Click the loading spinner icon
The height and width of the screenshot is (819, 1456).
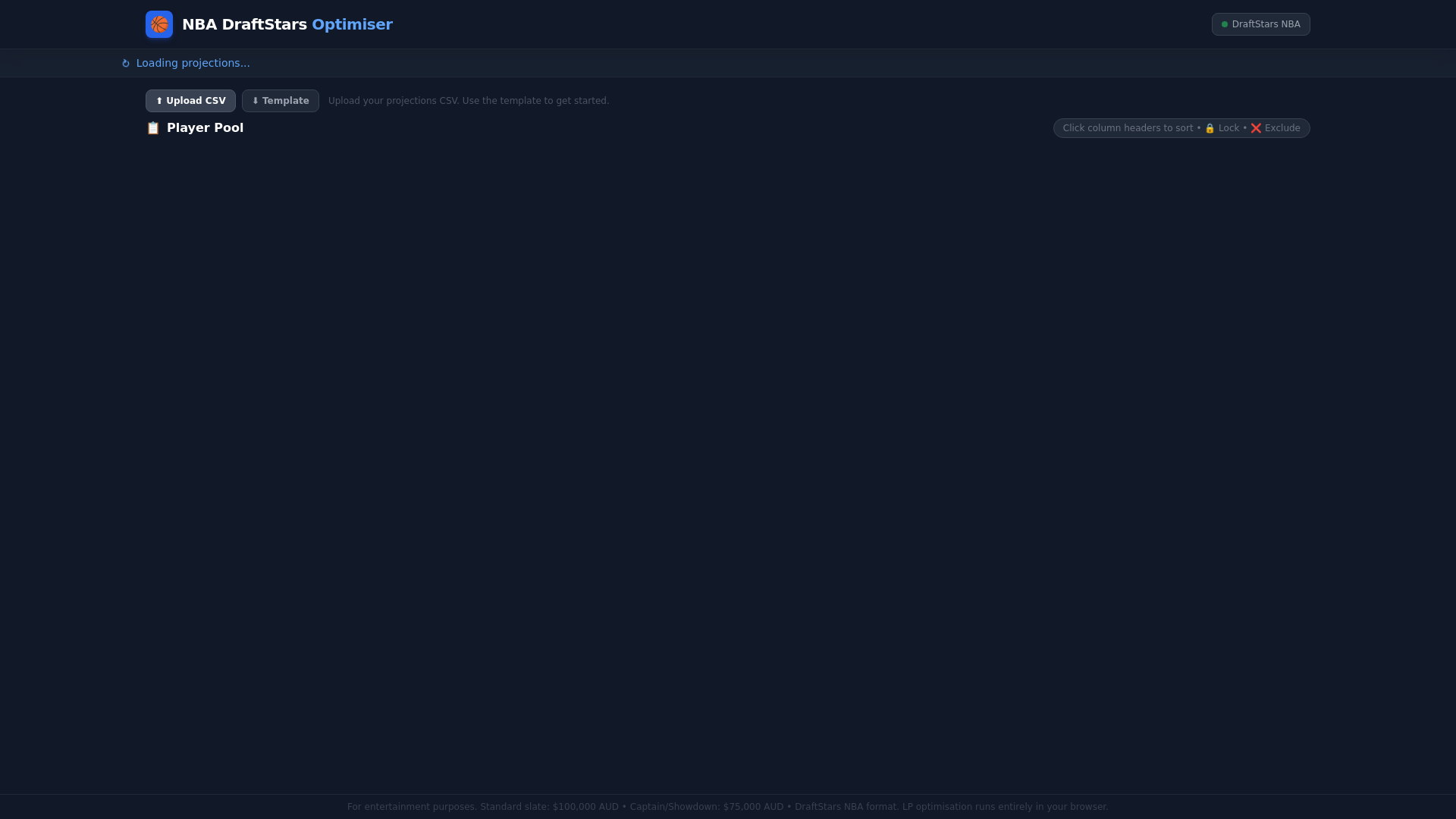[126, 64]
